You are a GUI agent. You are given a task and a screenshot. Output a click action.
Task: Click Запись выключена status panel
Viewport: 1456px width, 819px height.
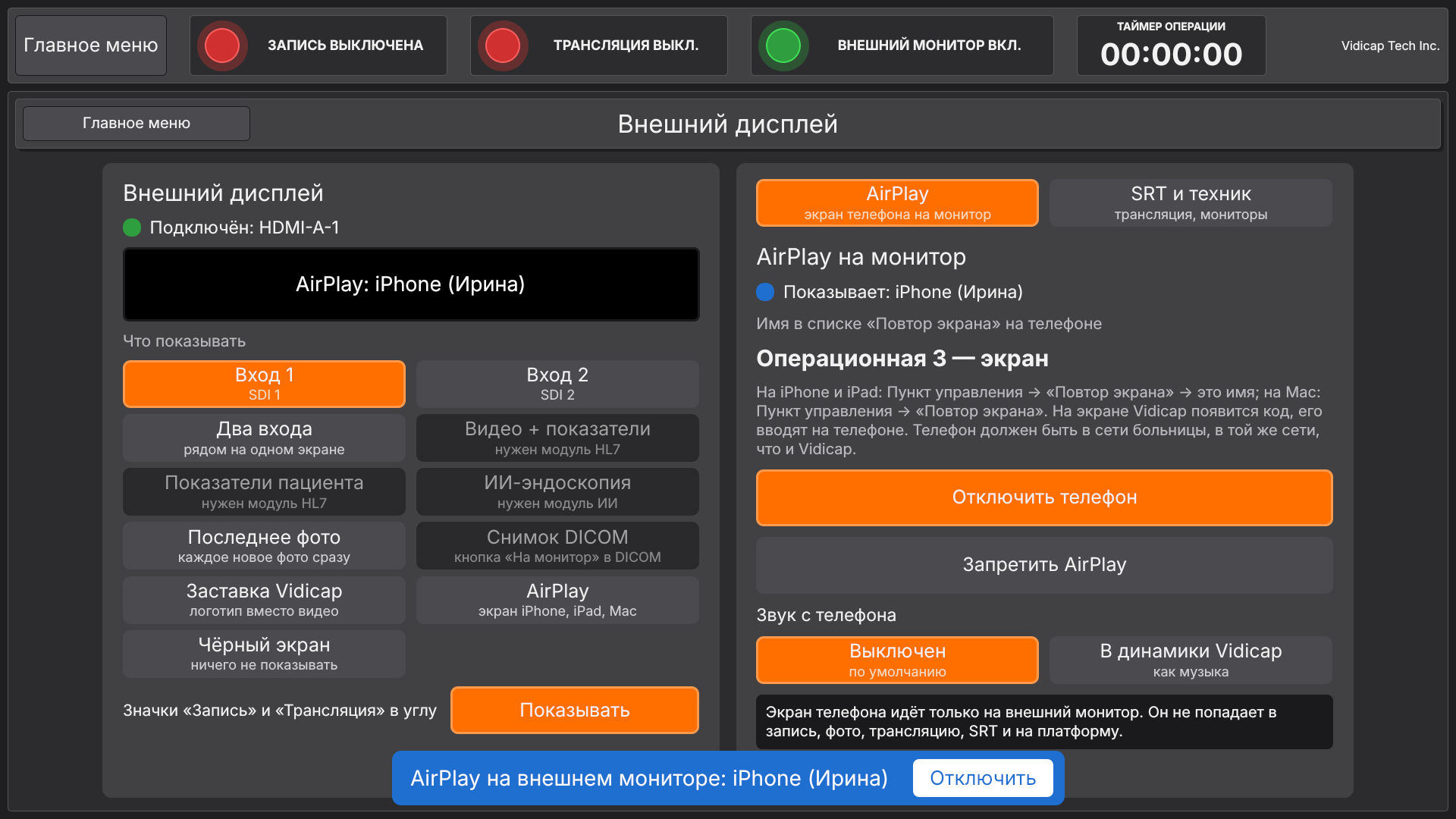[x=318, y=45]
